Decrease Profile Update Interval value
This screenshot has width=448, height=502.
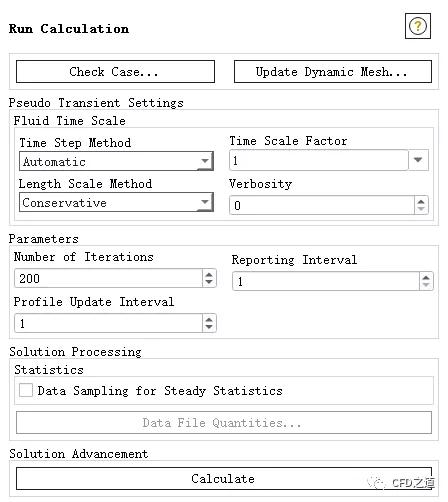coord(209,327)
